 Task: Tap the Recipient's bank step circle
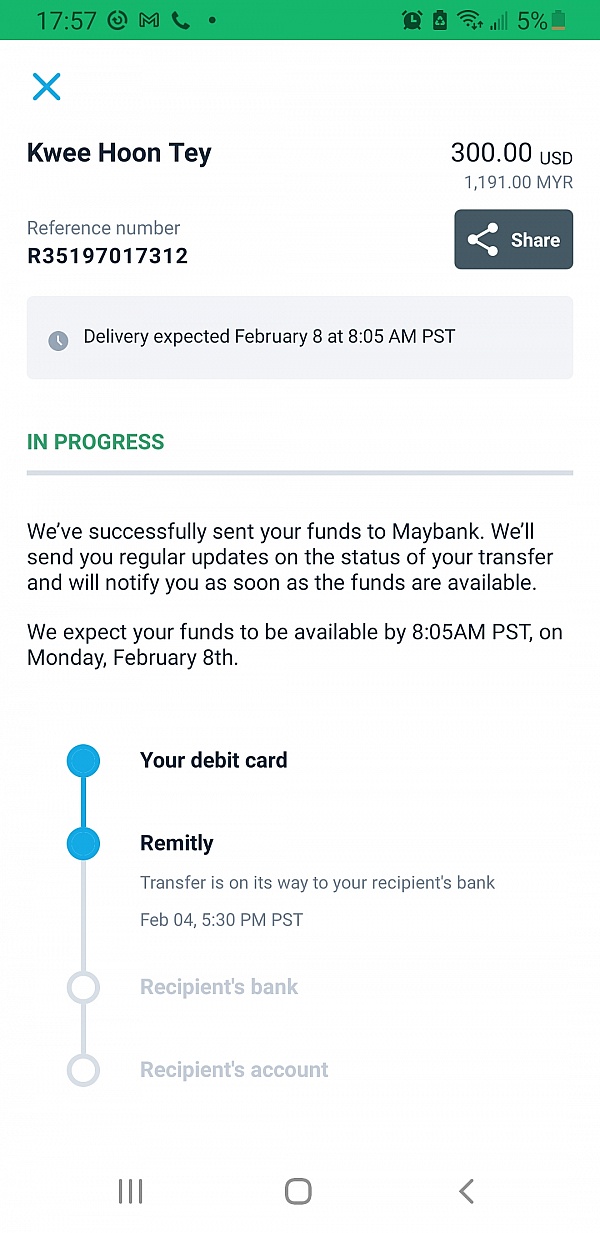(83, 988)
